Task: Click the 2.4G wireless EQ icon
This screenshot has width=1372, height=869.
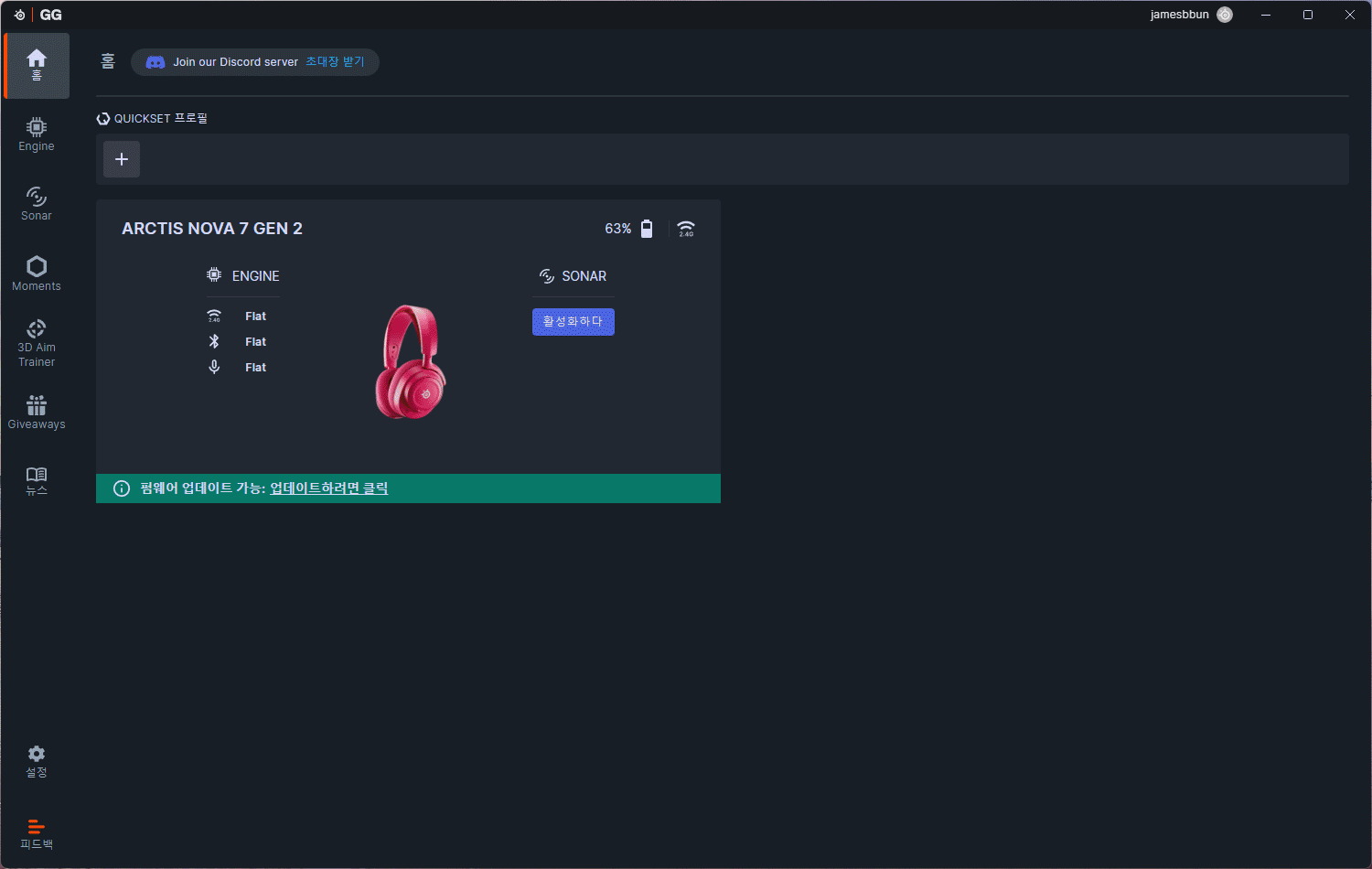Action: click(x=214, y=316)
